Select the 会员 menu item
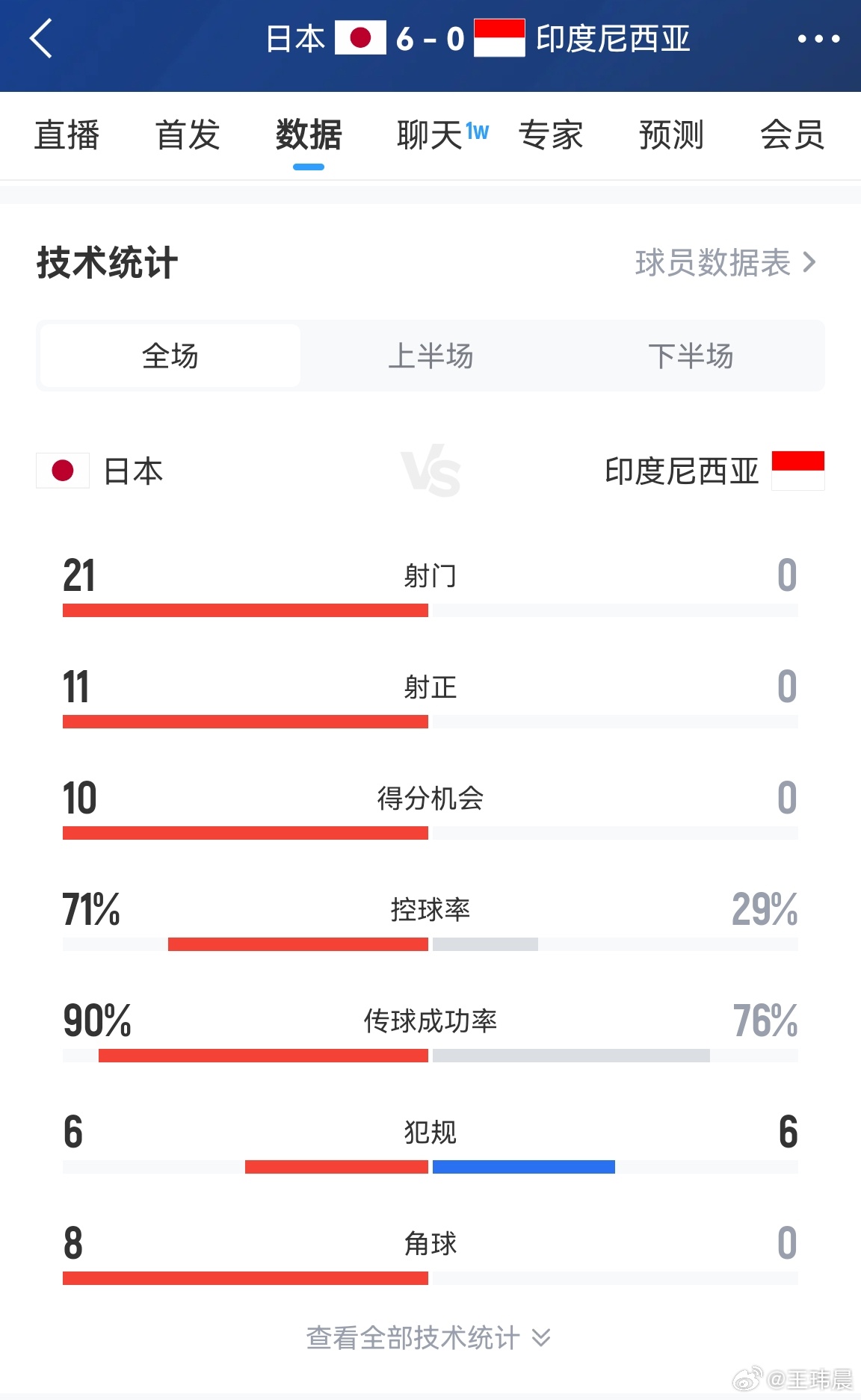Viewport: 861px width, 1400px height. (x=791, y=135)
